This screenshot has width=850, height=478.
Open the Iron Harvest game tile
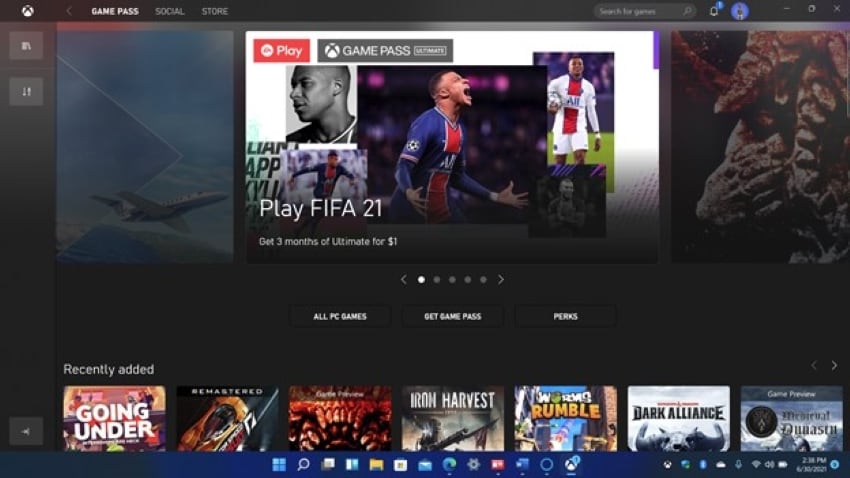[453, 418]
